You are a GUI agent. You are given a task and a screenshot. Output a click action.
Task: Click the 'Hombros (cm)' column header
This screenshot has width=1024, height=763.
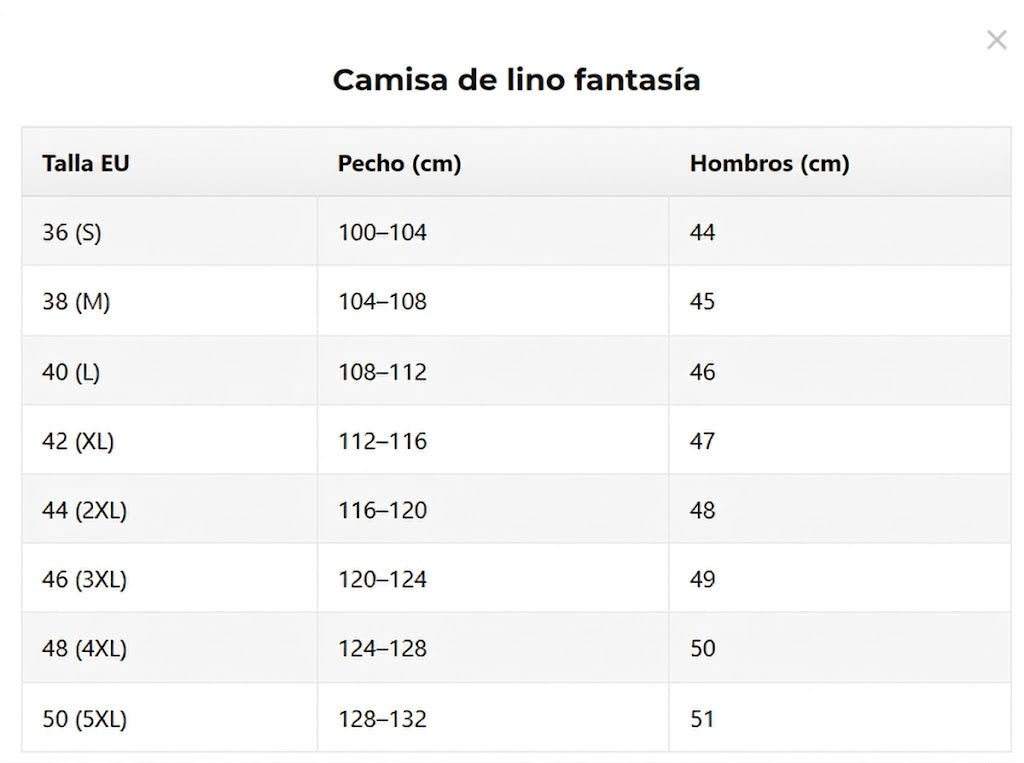tap(769, 163)
